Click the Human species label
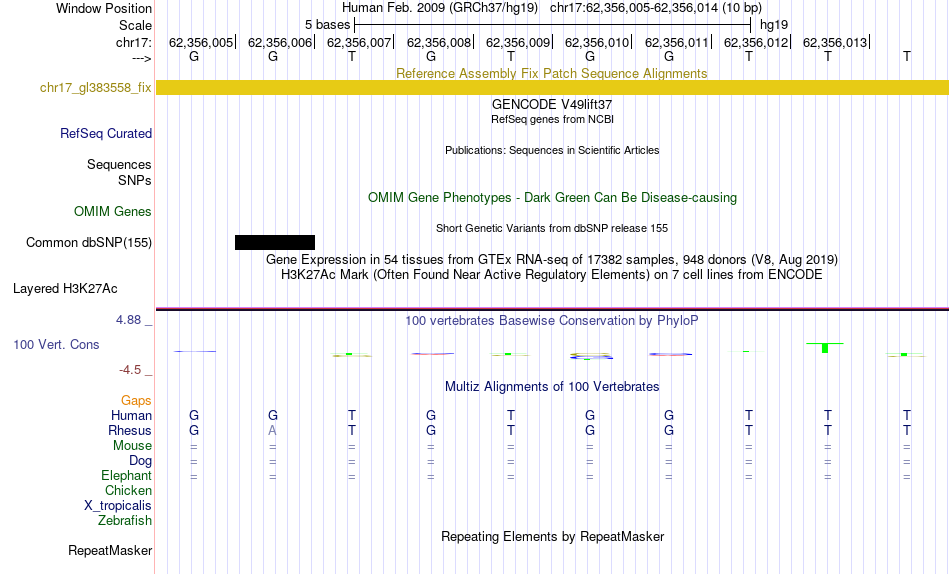Screen dimensions: 950x574 tap(131, 415)
